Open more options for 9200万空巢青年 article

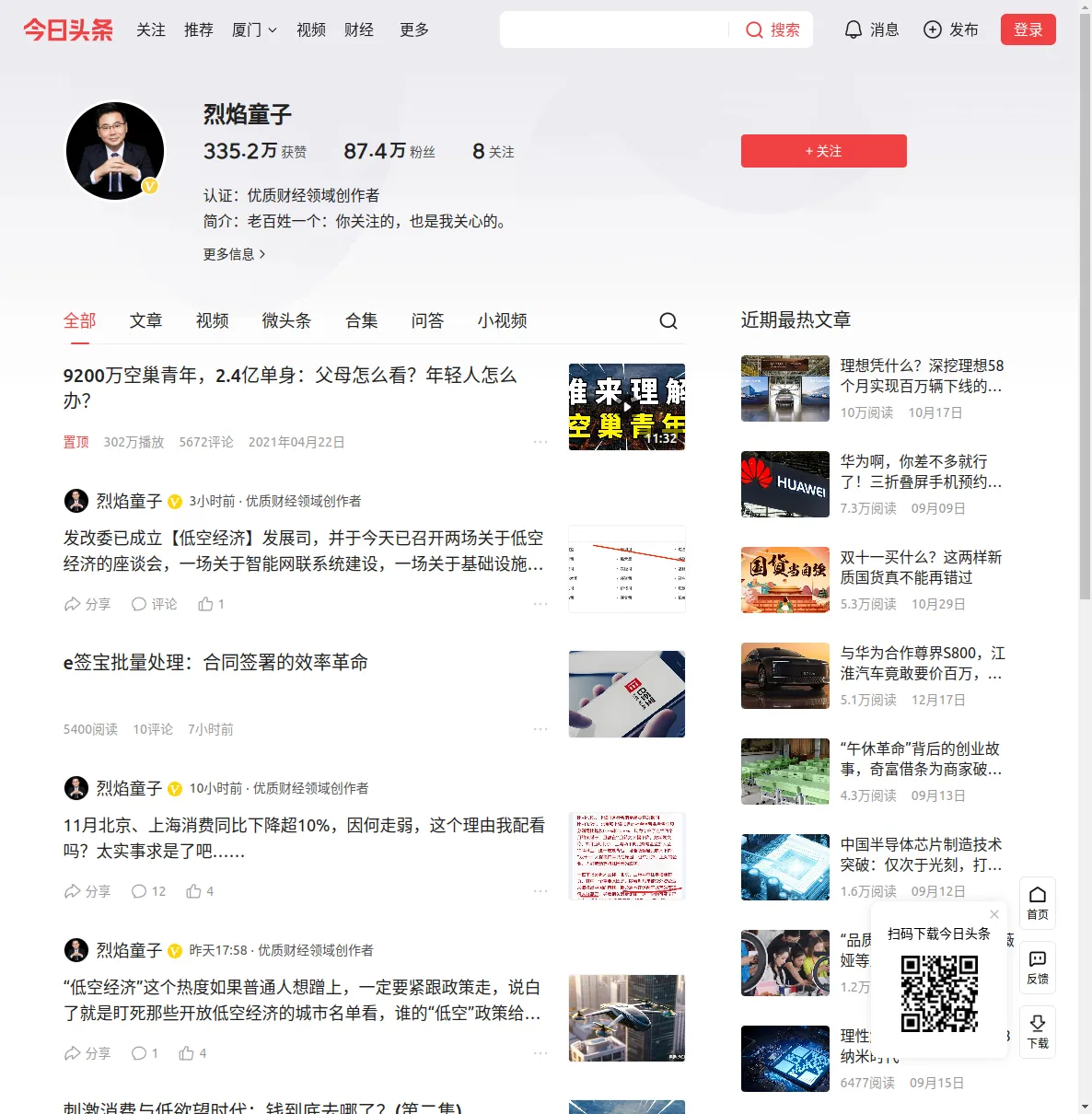pos(540,442)
